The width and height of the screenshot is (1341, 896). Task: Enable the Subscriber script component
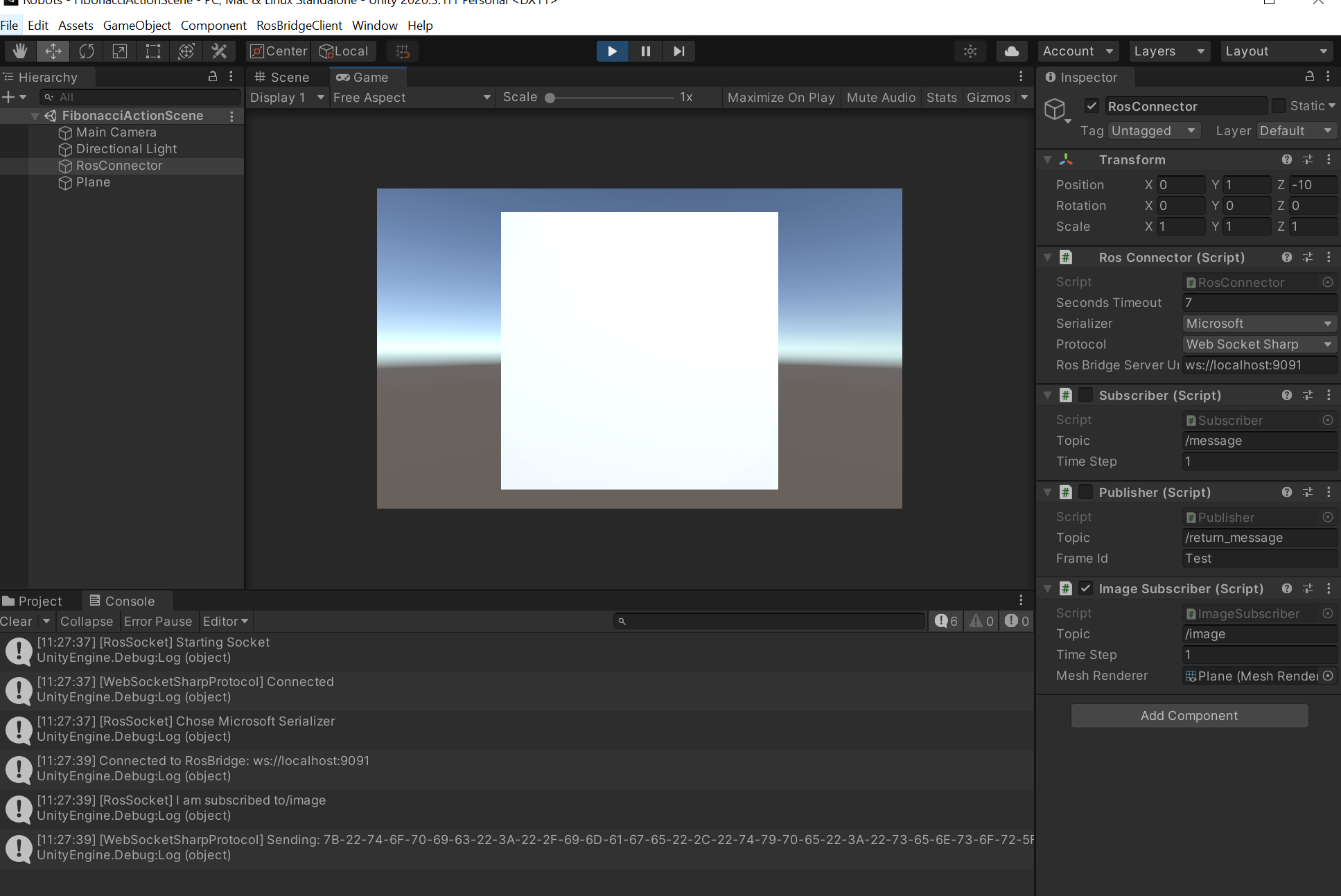(x=1085, y=395)
